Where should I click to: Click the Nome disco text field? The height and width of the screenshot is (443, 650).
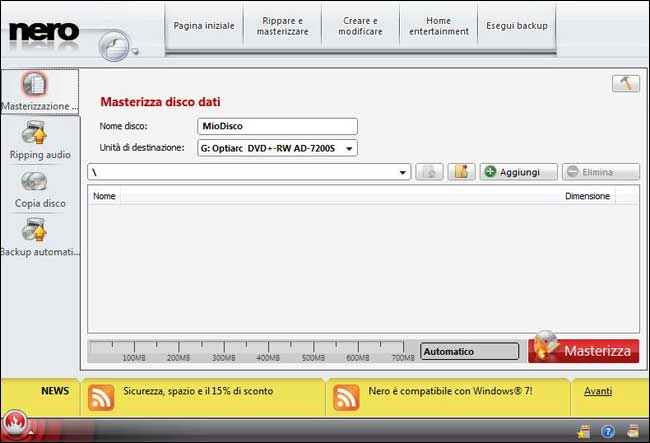278,126
